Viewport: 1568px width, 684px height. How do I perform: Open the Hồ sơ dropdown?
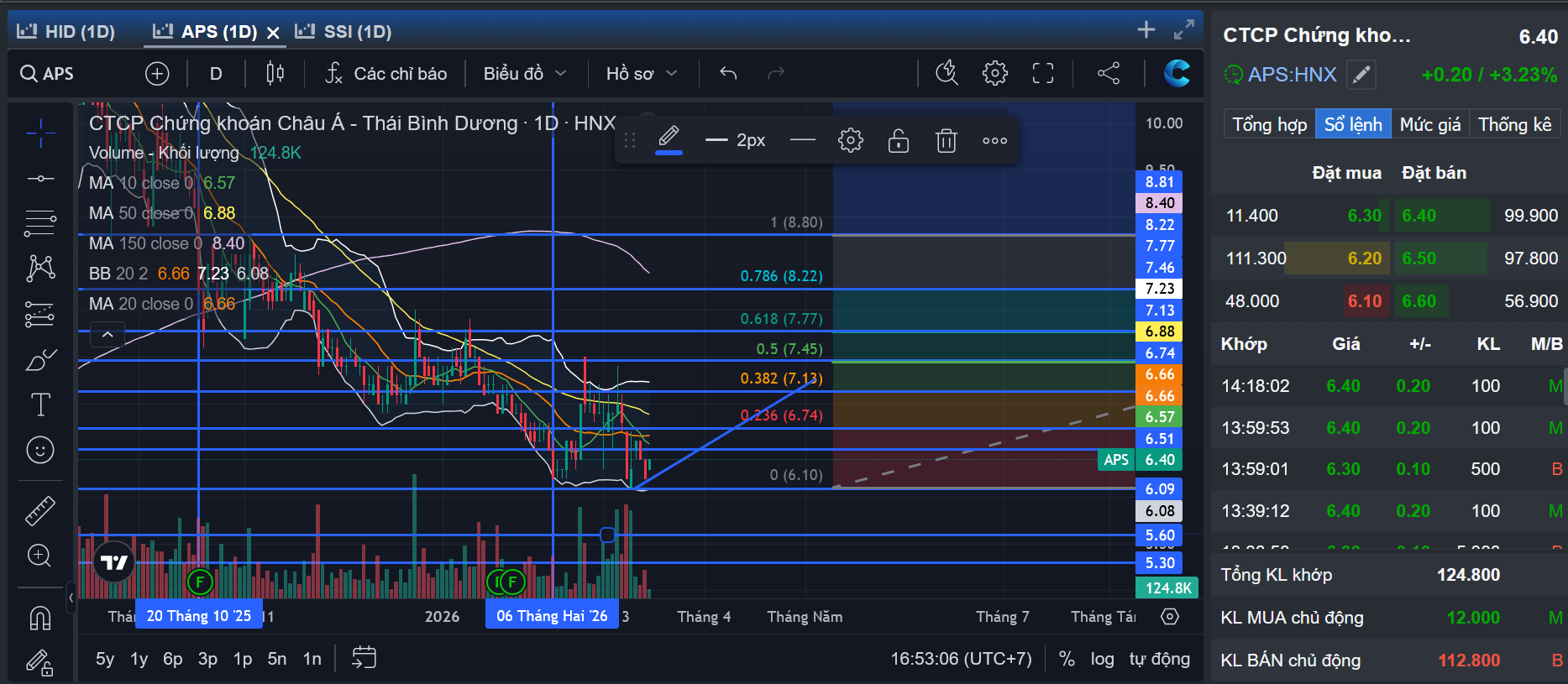[642, 74]
